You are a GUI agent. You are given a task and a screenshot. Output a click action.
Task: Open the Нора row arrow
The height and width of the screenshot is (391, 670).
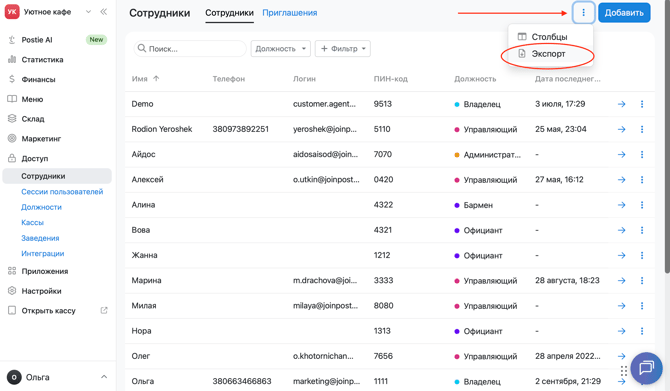coord(622,331)
